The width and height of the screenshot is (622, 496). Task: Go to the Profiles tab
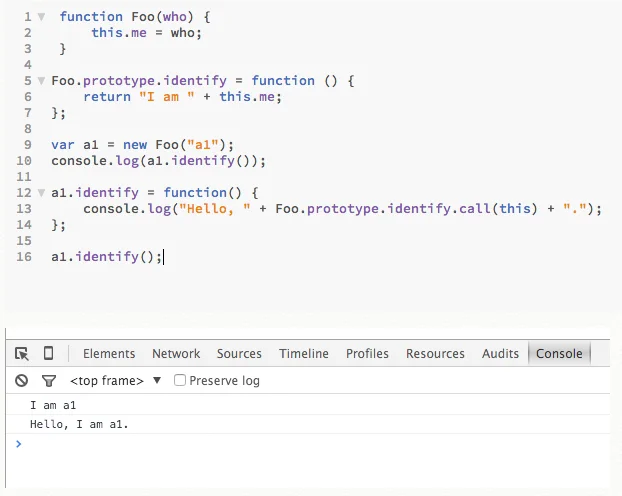(x=367, y=353)
